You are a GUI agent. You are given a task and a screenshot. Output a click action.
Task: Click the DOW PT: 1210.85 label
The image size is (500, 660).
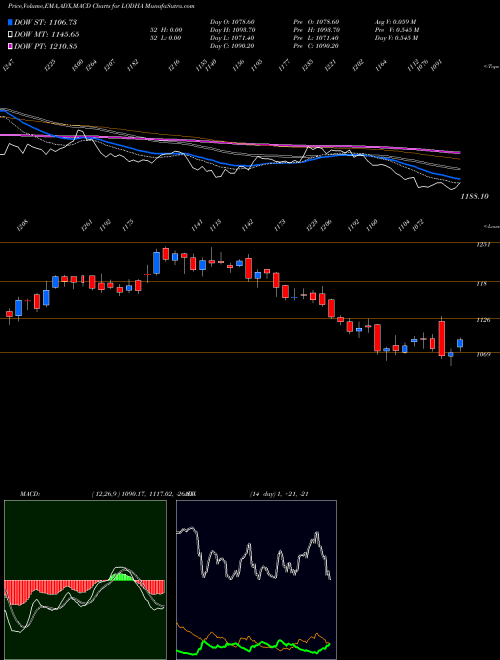45,46
